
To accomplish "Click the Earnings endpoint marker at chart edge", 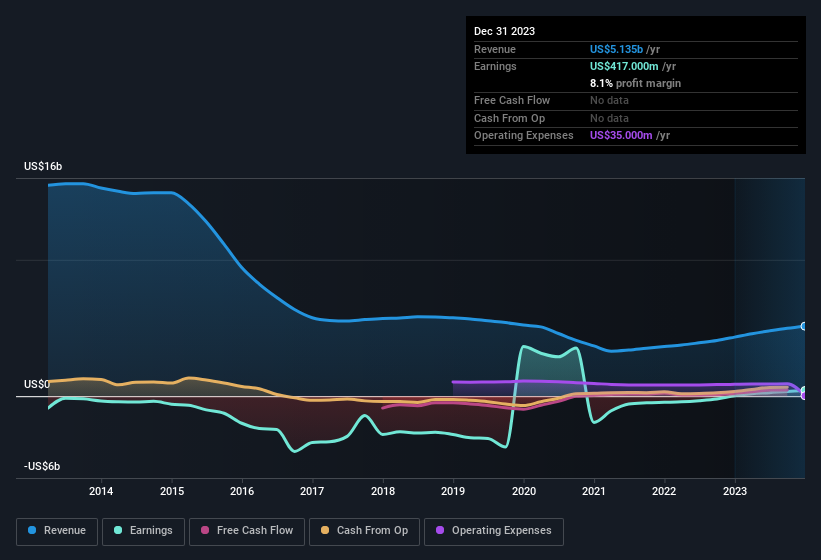I will click(803, 391).
